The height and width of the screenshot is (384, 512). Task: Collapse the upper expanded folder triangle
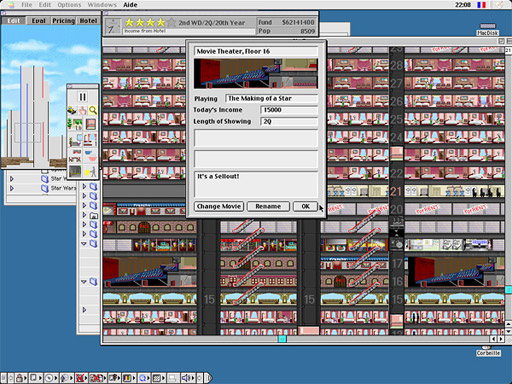84,244
